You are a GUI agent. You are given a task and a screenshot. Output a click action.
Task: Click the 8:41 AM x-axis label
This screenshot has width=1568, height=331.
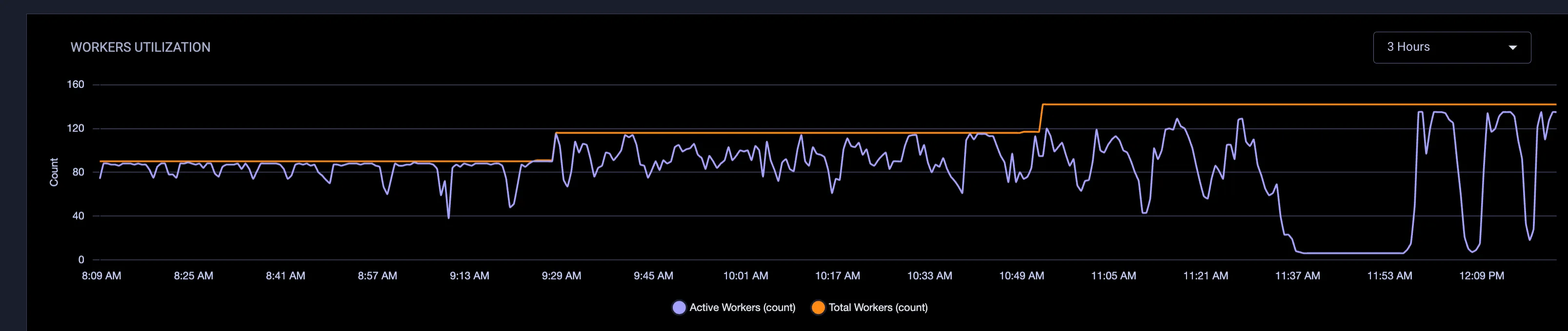click(285, 275)
